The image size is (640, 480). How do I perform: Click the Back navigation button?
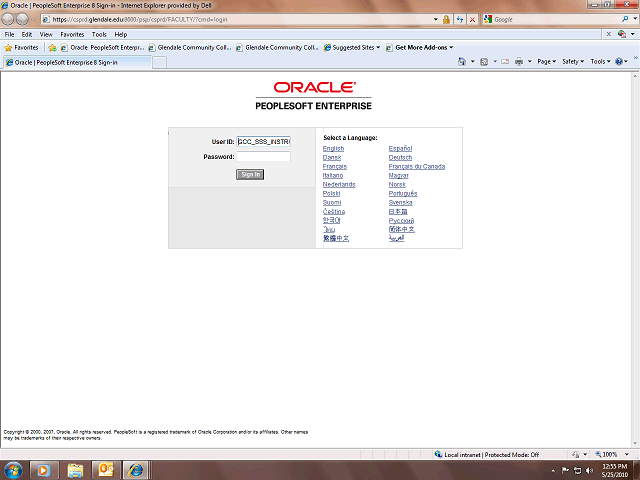[x=8, y=19]
